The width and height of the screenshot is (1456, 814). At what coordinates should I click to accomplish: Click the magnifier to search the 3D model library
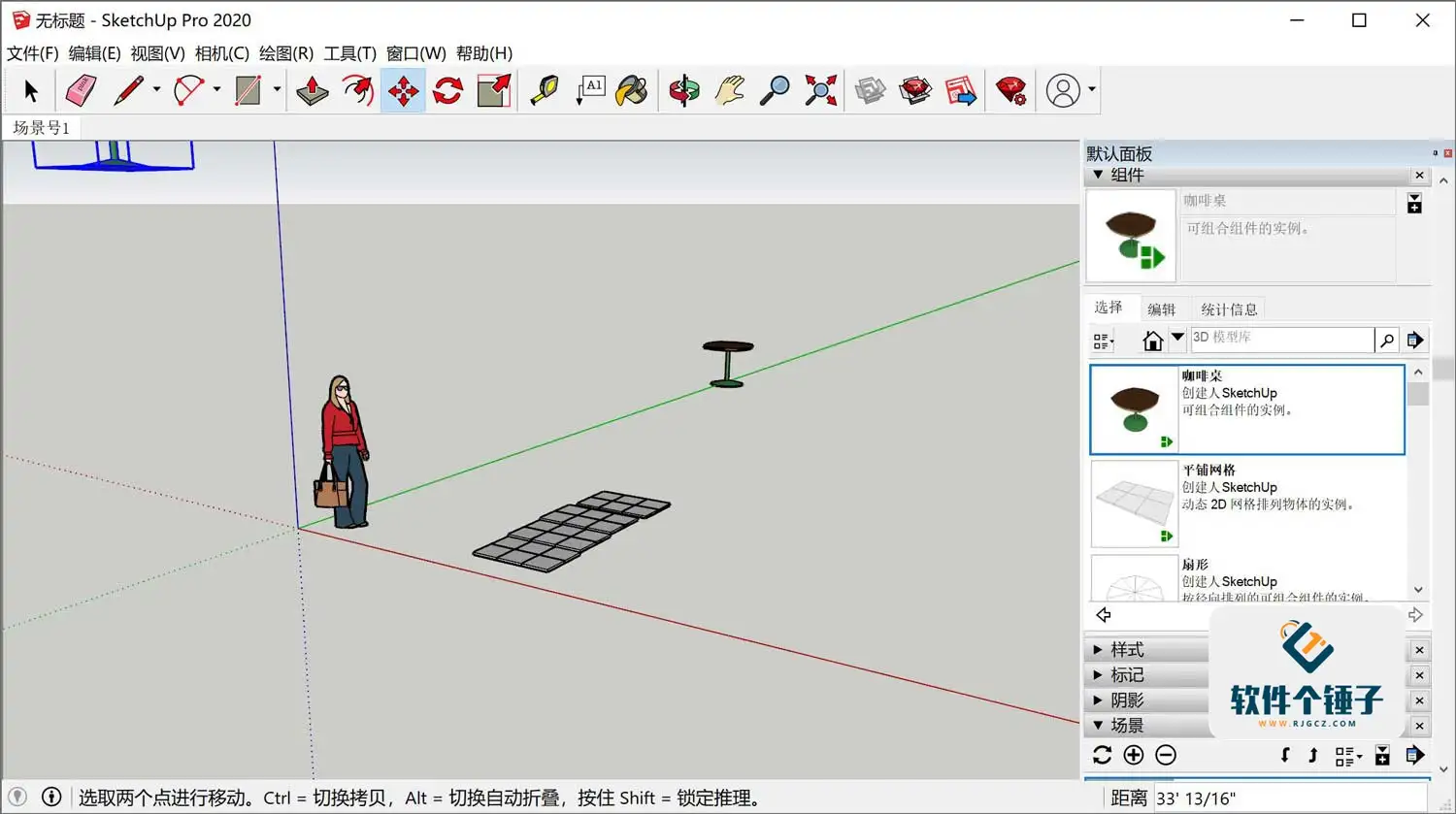[1386, 340]
